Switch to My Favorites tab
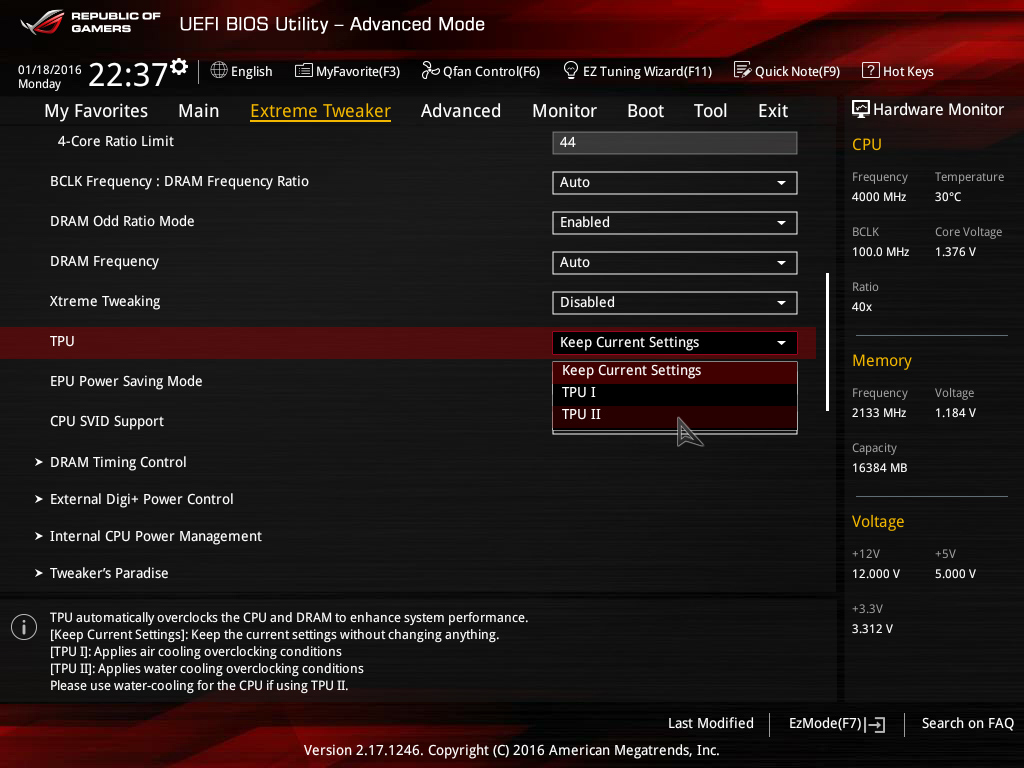This screenshot has width=1024, height=768. pyautogui.click(x=96, y=111)
